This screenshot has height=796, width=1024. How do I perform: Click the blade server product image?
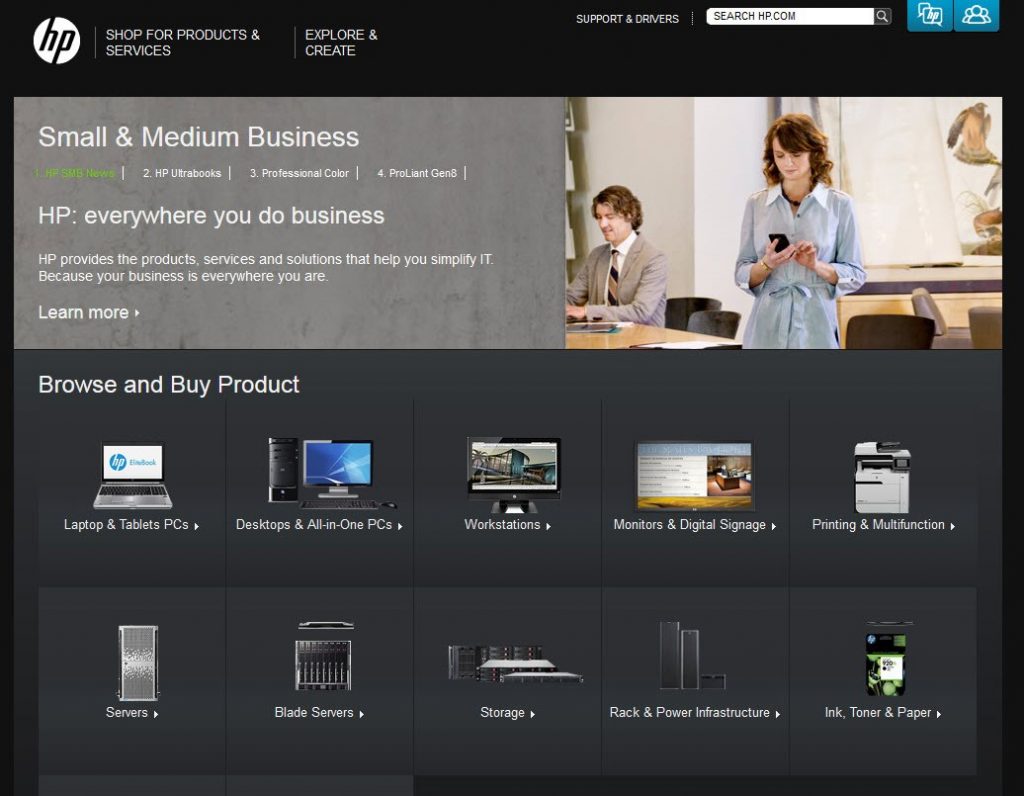click(x=323, y=660)
